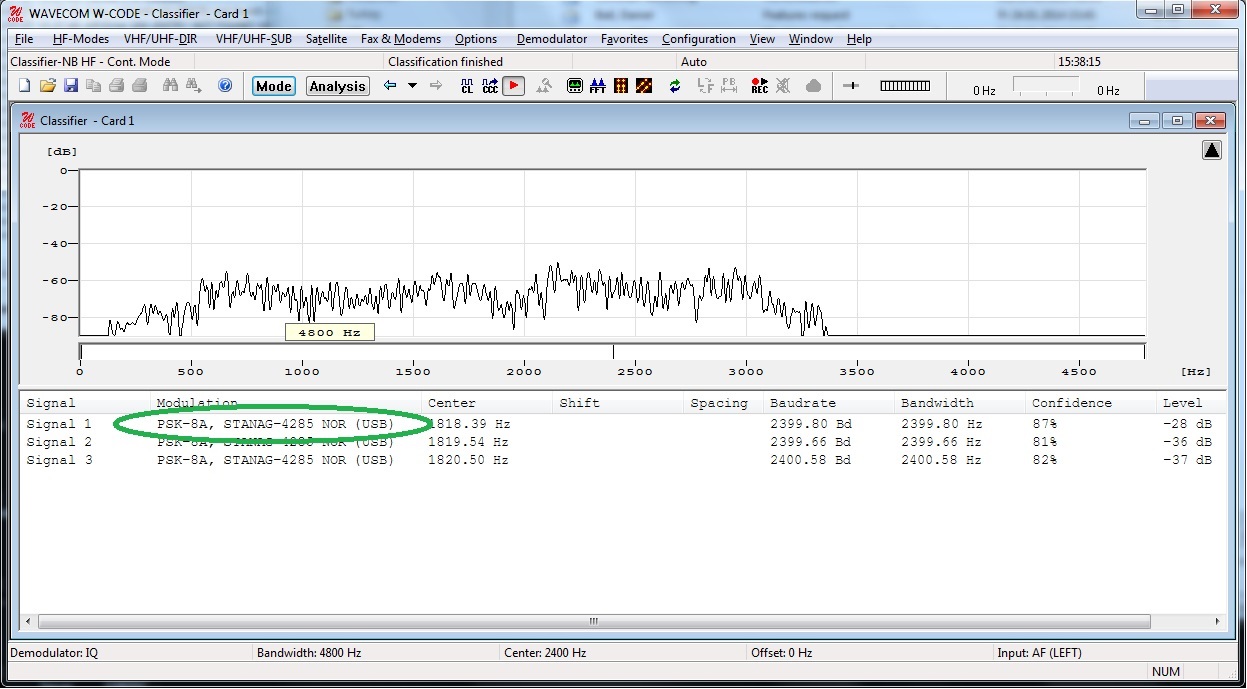Viewport: 1247px width, 689px height.
Task: Open the sonagram icon next to FFT
Action: tap(621, 86)
